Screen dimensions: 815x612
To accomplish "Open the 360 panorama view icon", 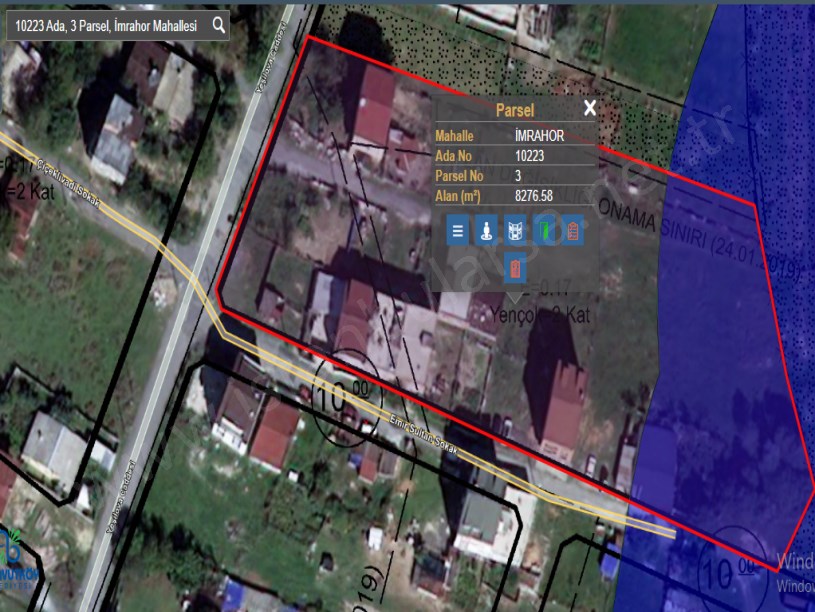I will pyautogui.click(x=515, y=231).
